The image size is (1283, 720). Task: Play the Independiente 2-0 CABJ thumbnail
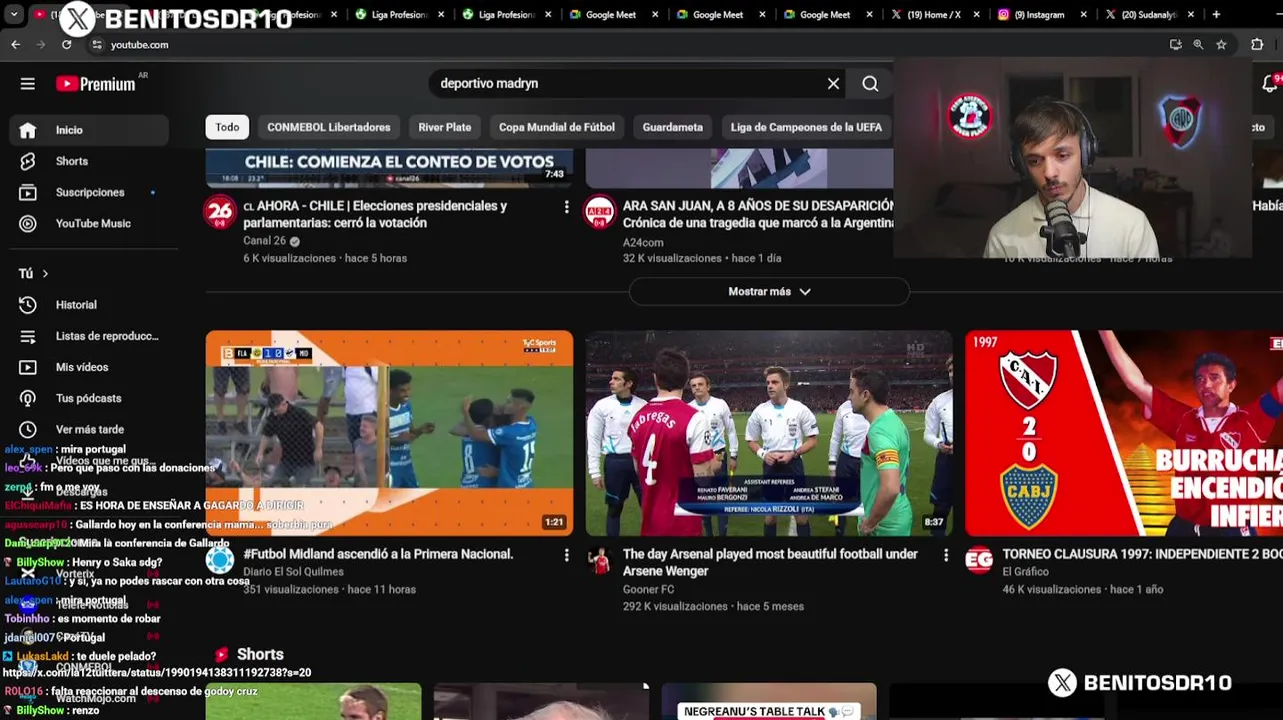[x=1124, y=433]
